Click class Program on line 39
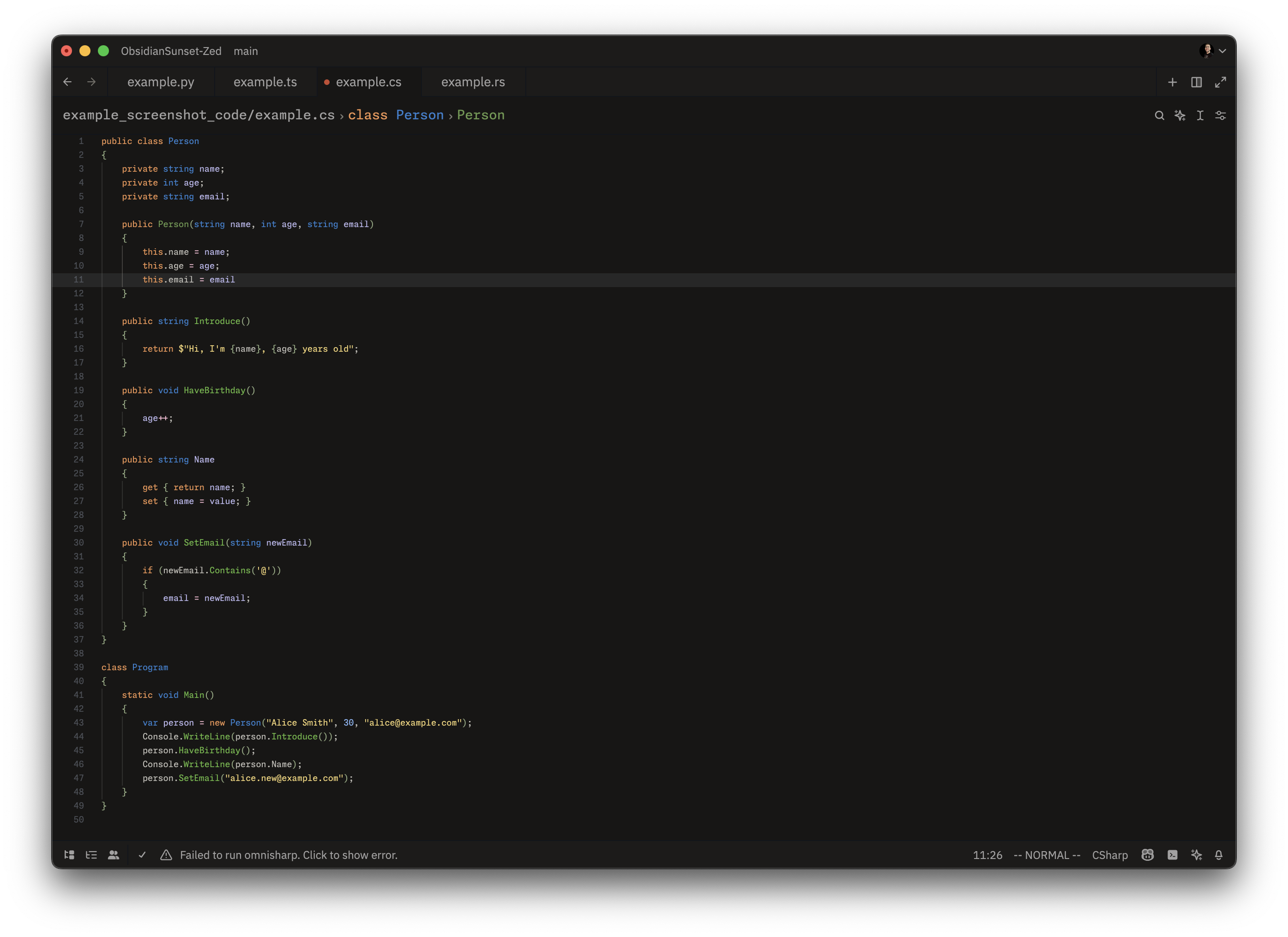The height and width of the screenshot is (937, 1288). point(135,667)
